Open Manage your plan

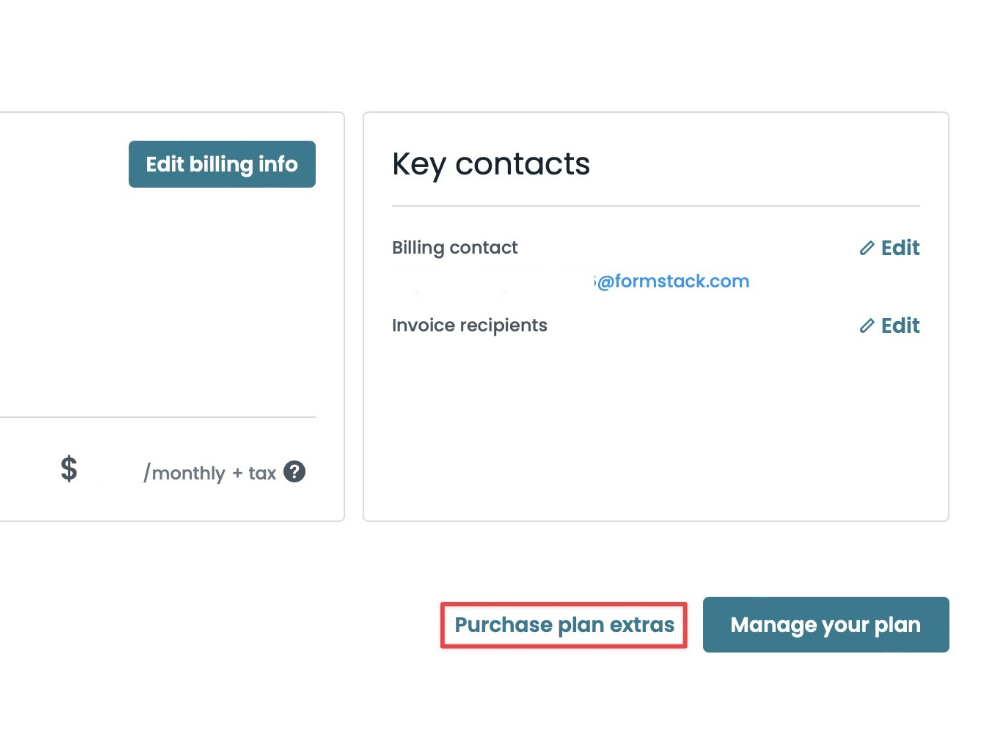tap(825, 625)
